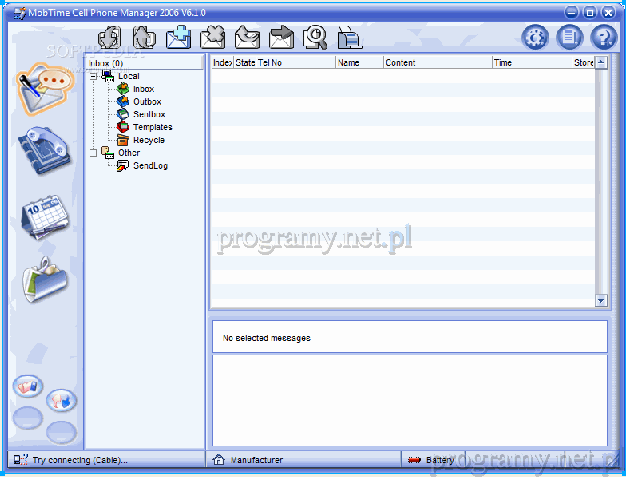Click the Content column header
Image resolution: width=626 pixels, height=477 pixels.
click(x=436, y=62)
